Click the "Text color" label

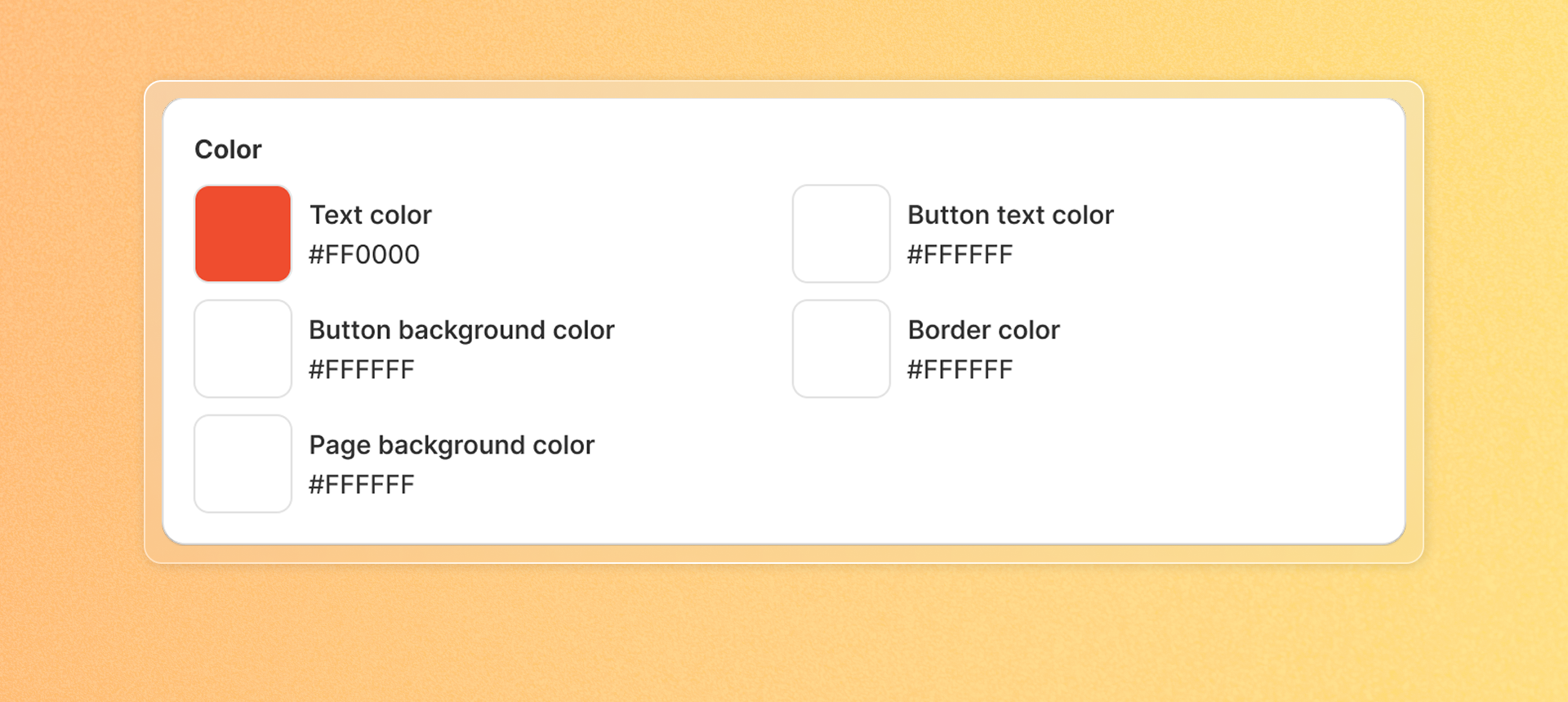click(x=370, y=215)
